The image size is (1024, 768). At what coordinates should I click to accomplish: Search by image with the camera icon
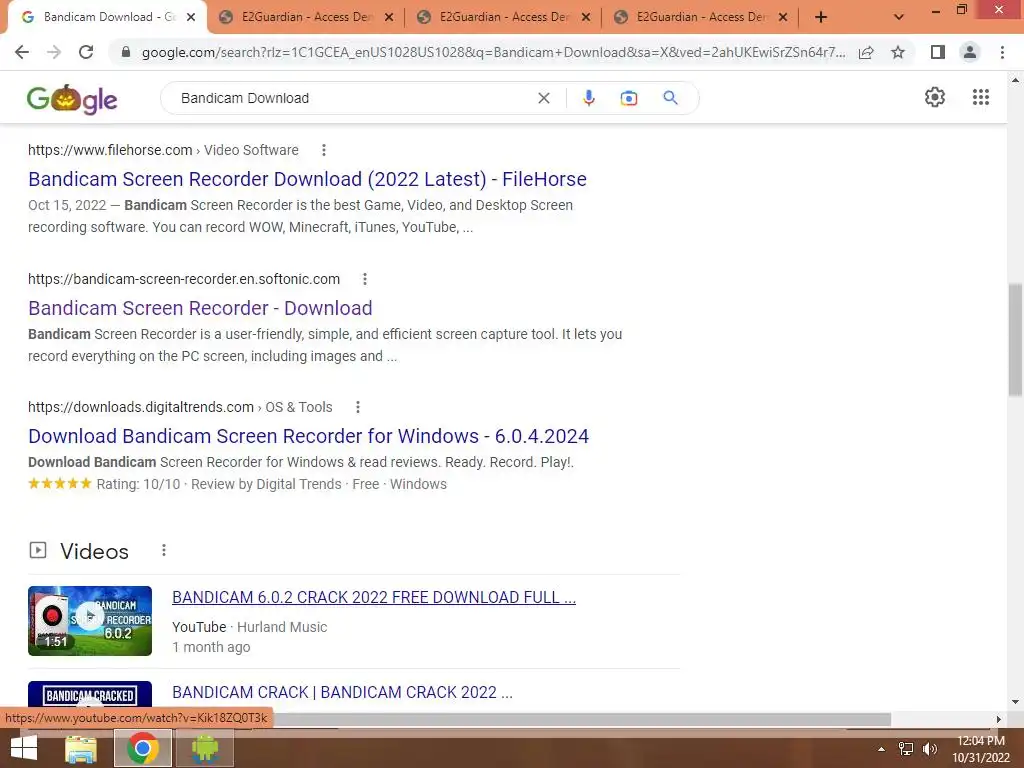(629, 98)
